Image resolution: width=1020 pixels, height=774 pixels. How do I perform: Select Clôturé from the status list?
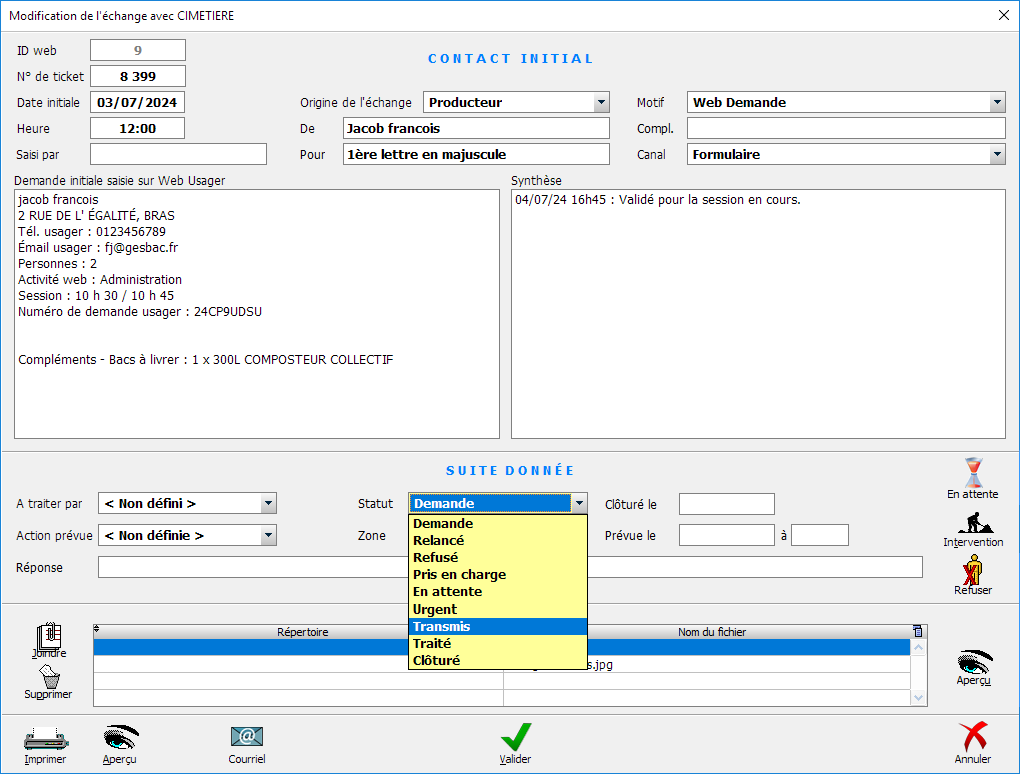pos(497,661)
